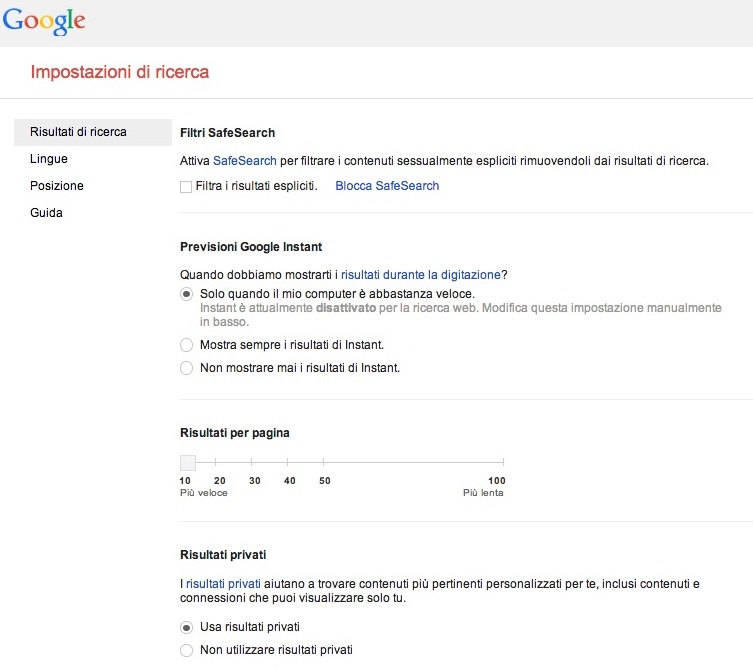
Task: Select Risultati di ricerca in sidebar
Action: [x=78, y=132]
